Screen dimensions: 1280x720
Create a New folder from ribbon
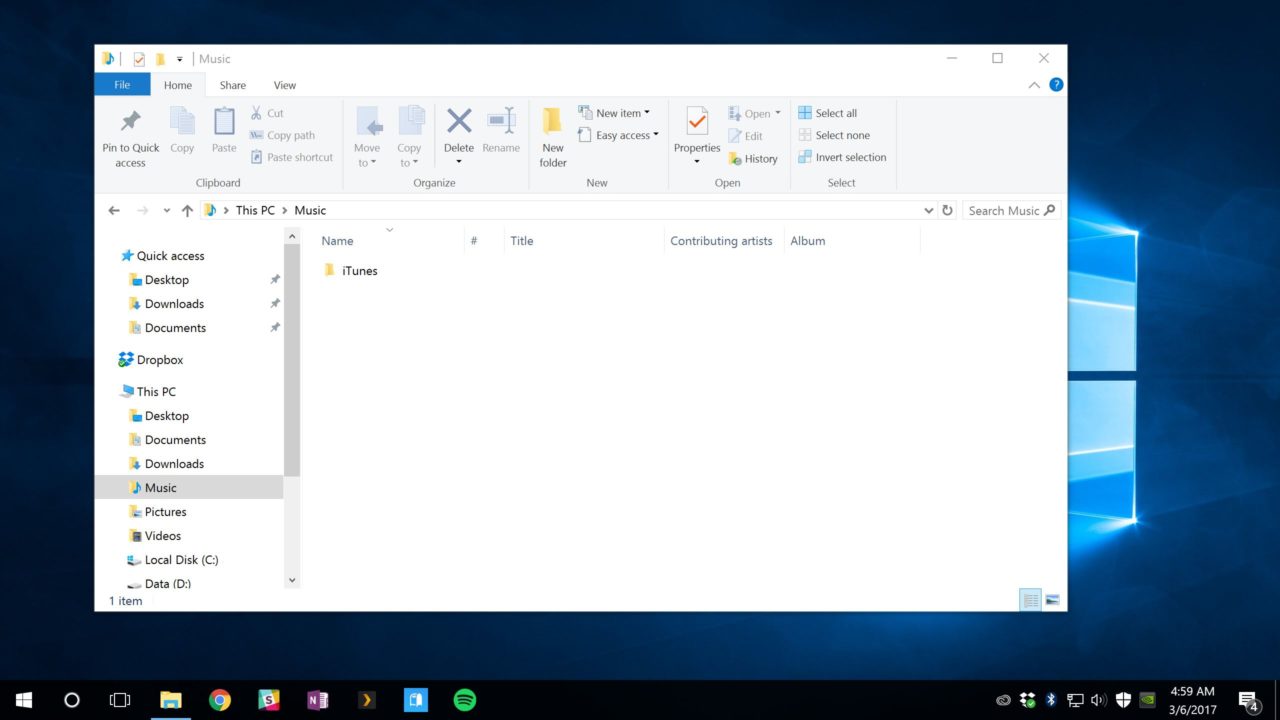point(553,138)
